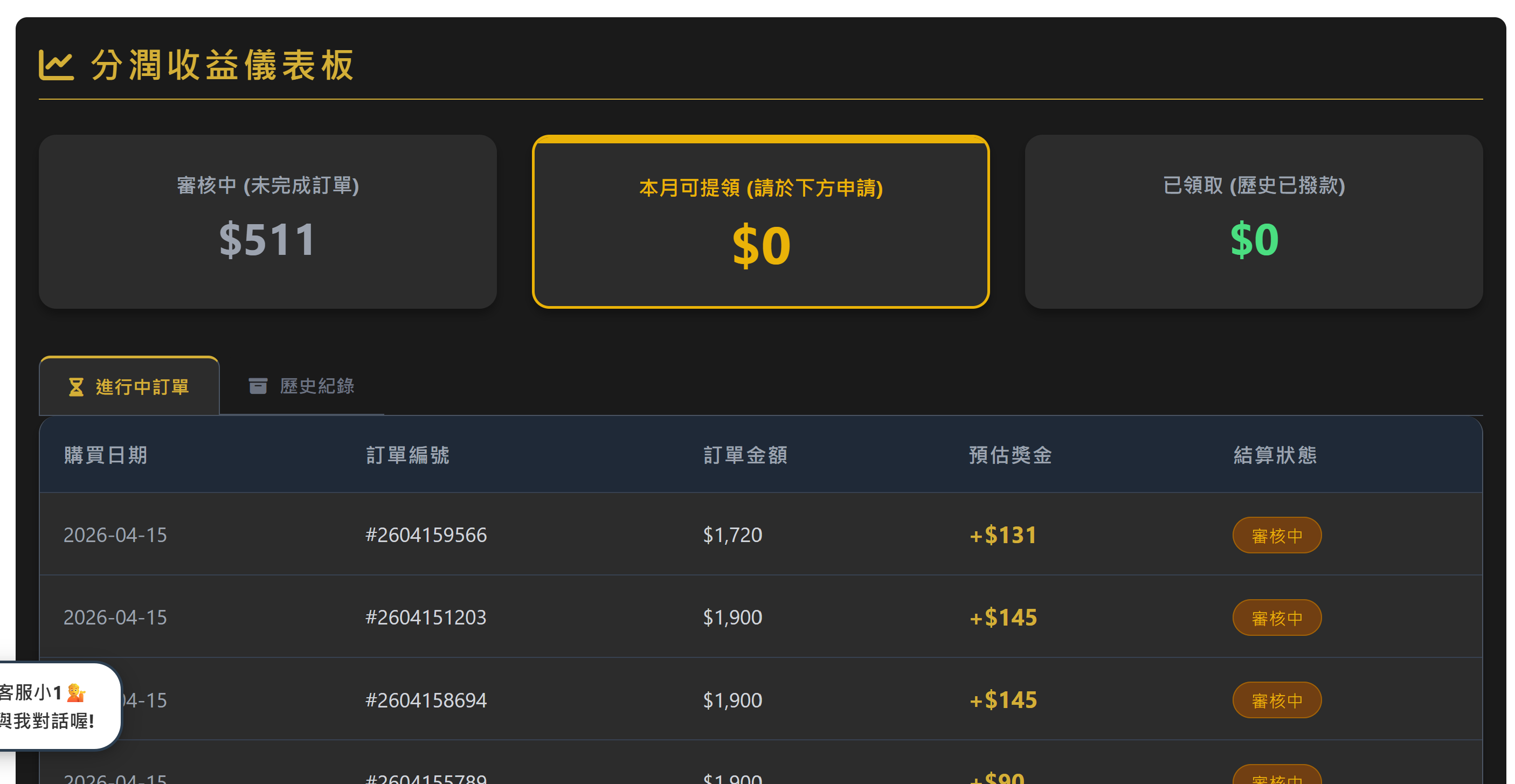Click the archive box icon on 歷史紀錄 tab
This screenshot has height=784, width=1515.
tap(258, 386)
